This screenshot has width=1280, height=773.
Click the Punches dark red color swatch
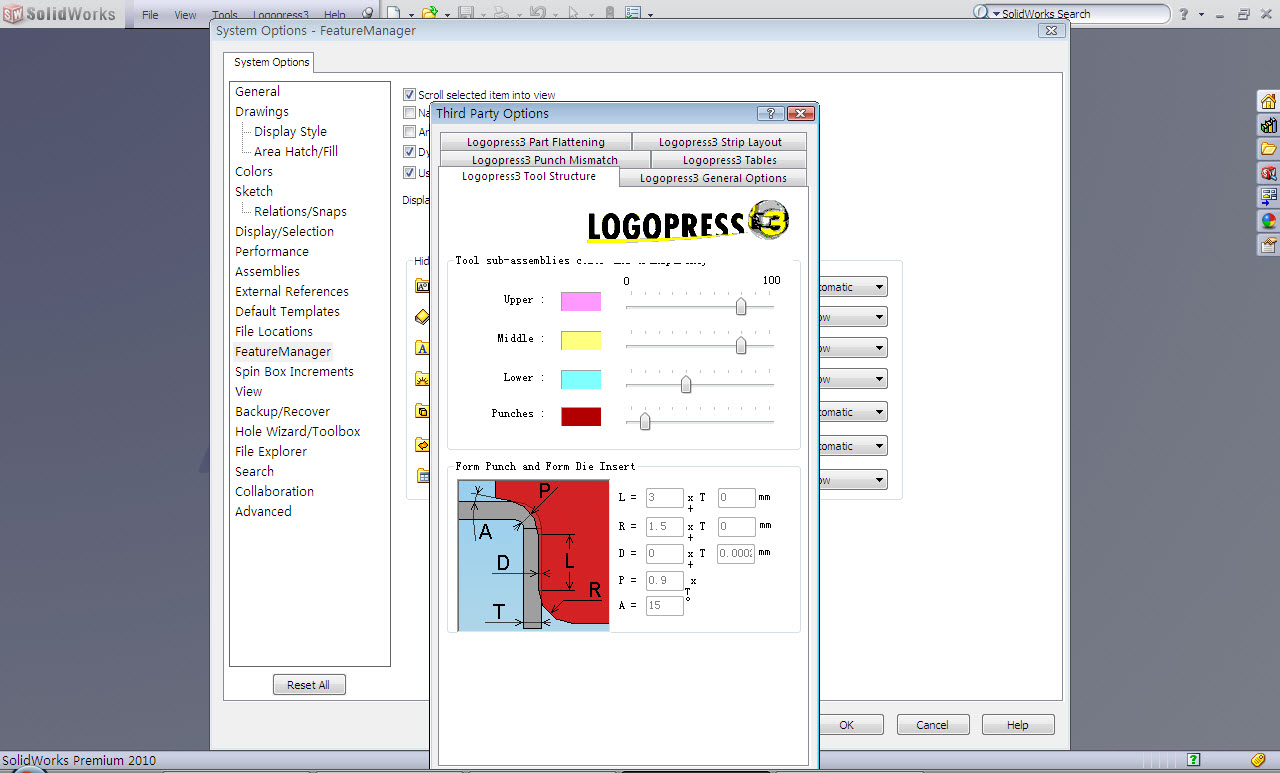(581, 416)
